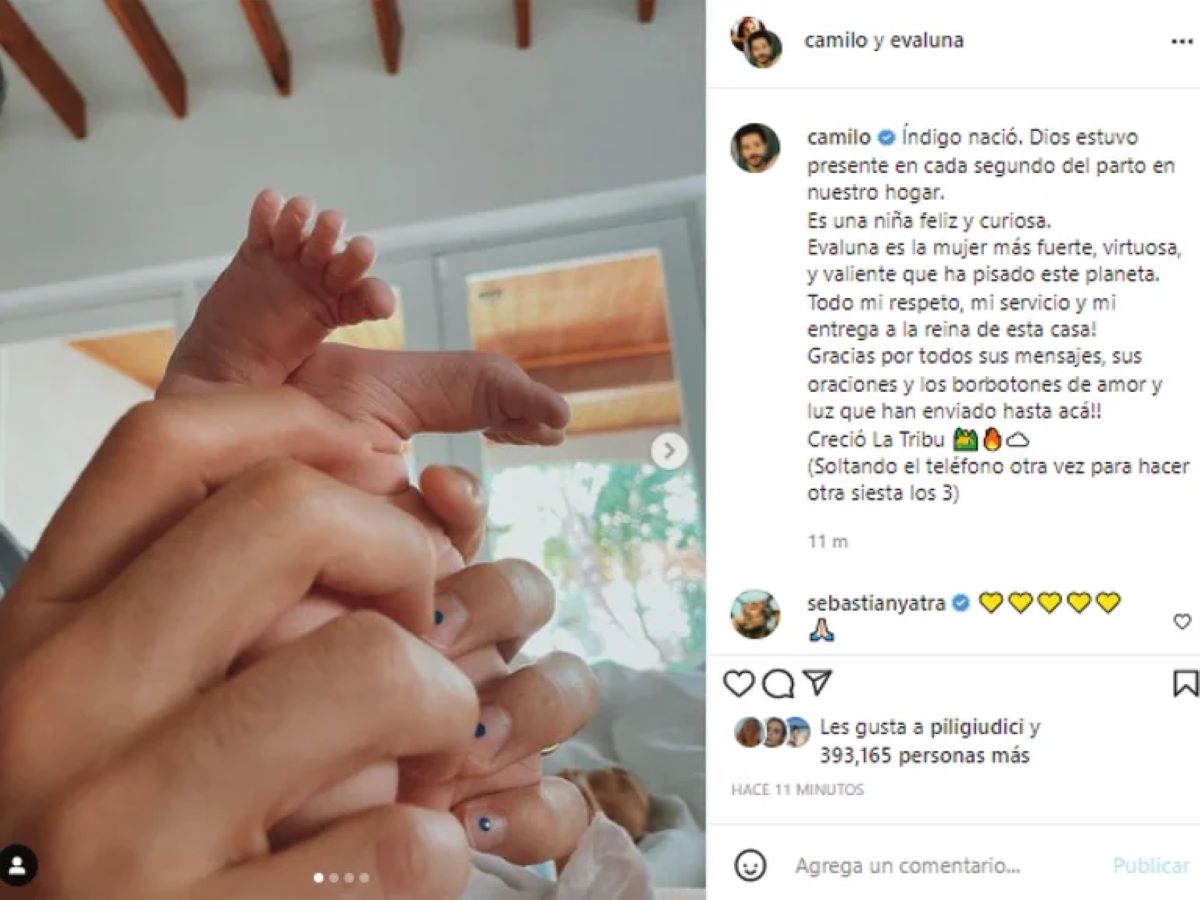Image resolution: width=1200 pixels, height=900 pixels.
Task: Select the second carousel dot indicator
Action: pos(334,878)
